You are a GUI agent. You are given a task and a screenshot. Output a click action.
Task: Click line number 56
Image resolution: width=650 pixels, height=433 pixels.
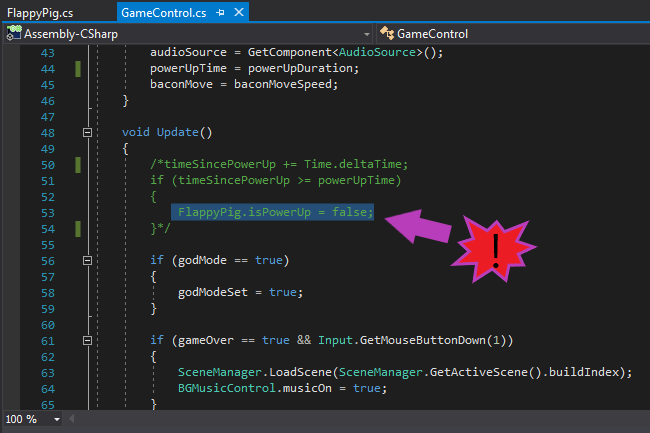pyautogui.click(x=48, y=261)
